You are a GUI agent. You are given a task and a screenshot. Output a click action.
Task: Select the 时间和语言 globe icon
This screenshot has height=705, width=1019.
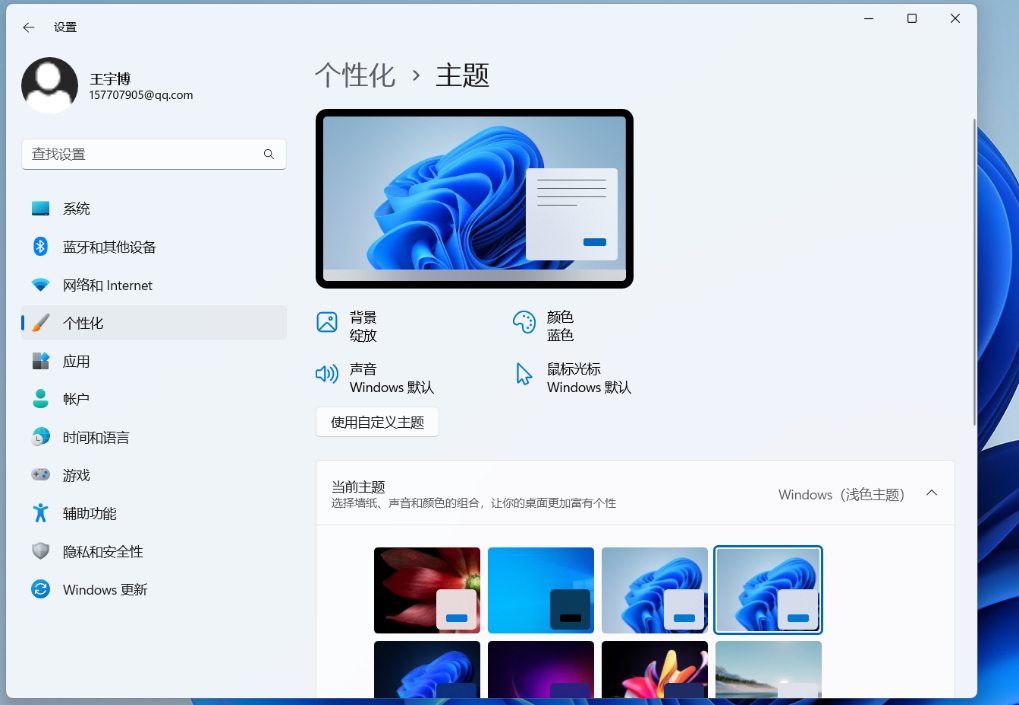coord(40,437)
